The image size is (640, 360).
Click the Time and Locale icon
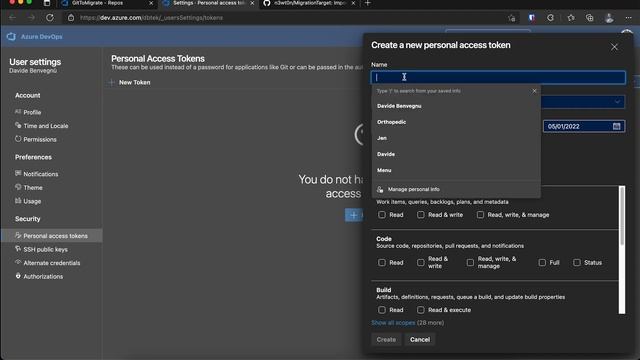point(18,125)
